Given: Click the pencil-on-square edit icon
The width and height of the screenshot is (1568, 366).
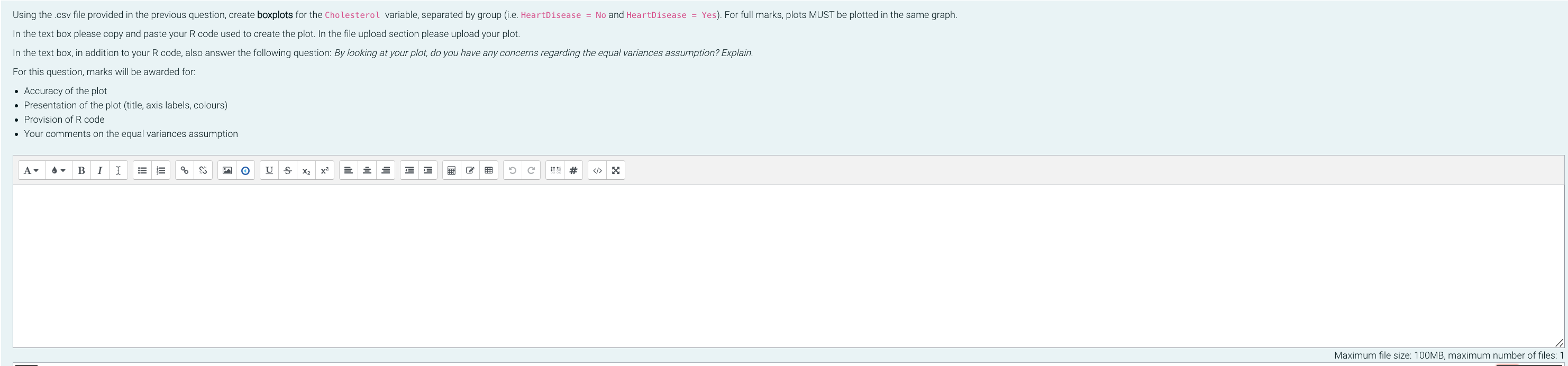Looking at the screenshot, I should 470,170.
